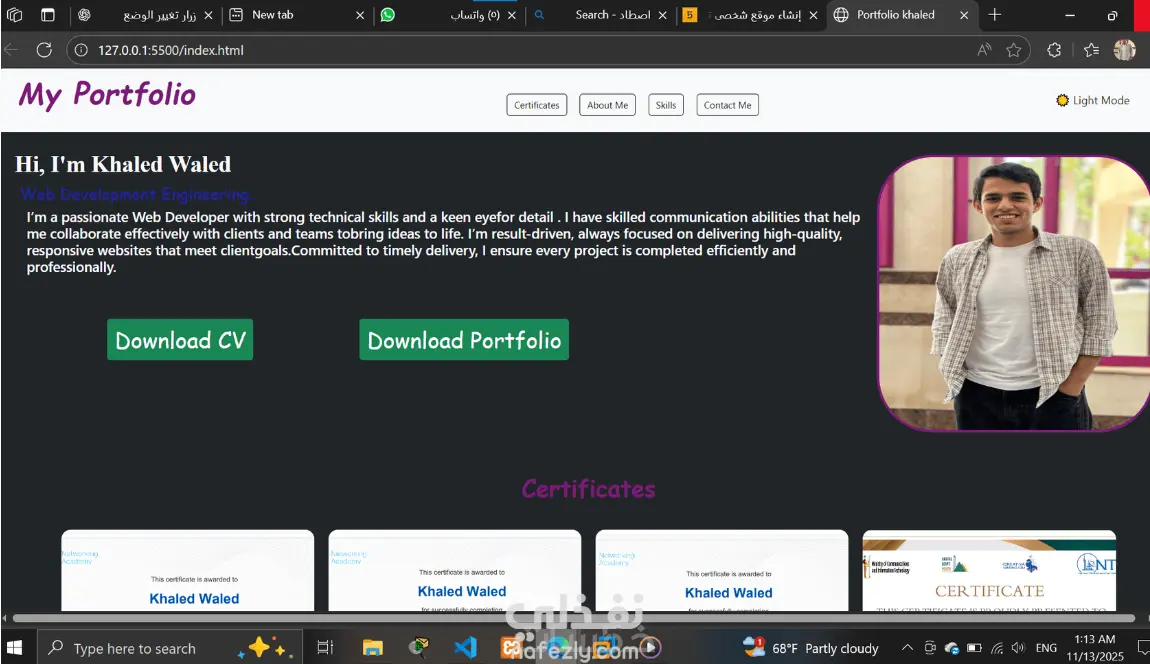1150x664 pixels.
Task: Click the browser back arrow
Action: 11,50
